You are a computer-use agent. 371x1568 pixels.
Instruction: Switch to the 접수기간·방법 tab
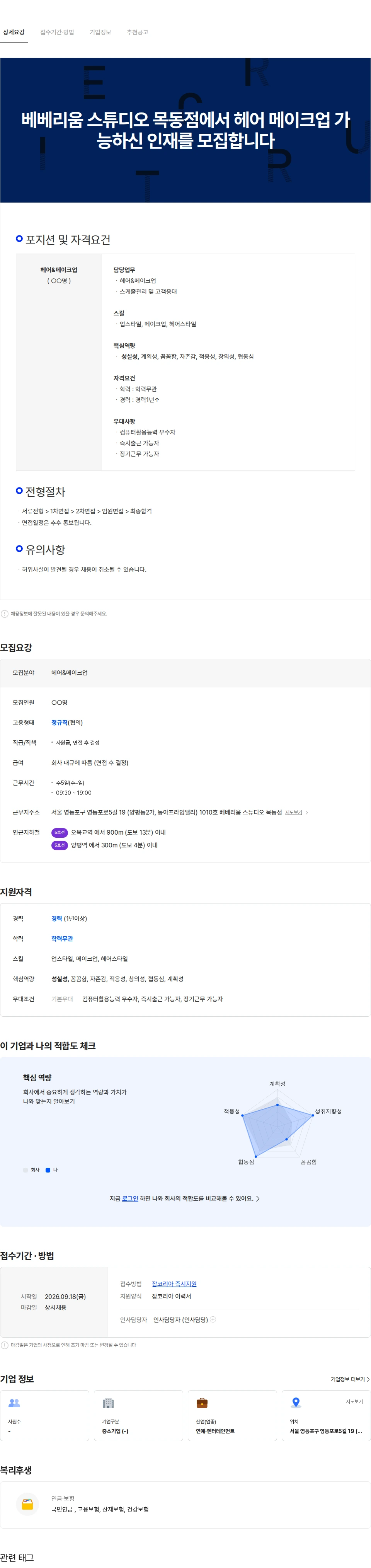57,32
